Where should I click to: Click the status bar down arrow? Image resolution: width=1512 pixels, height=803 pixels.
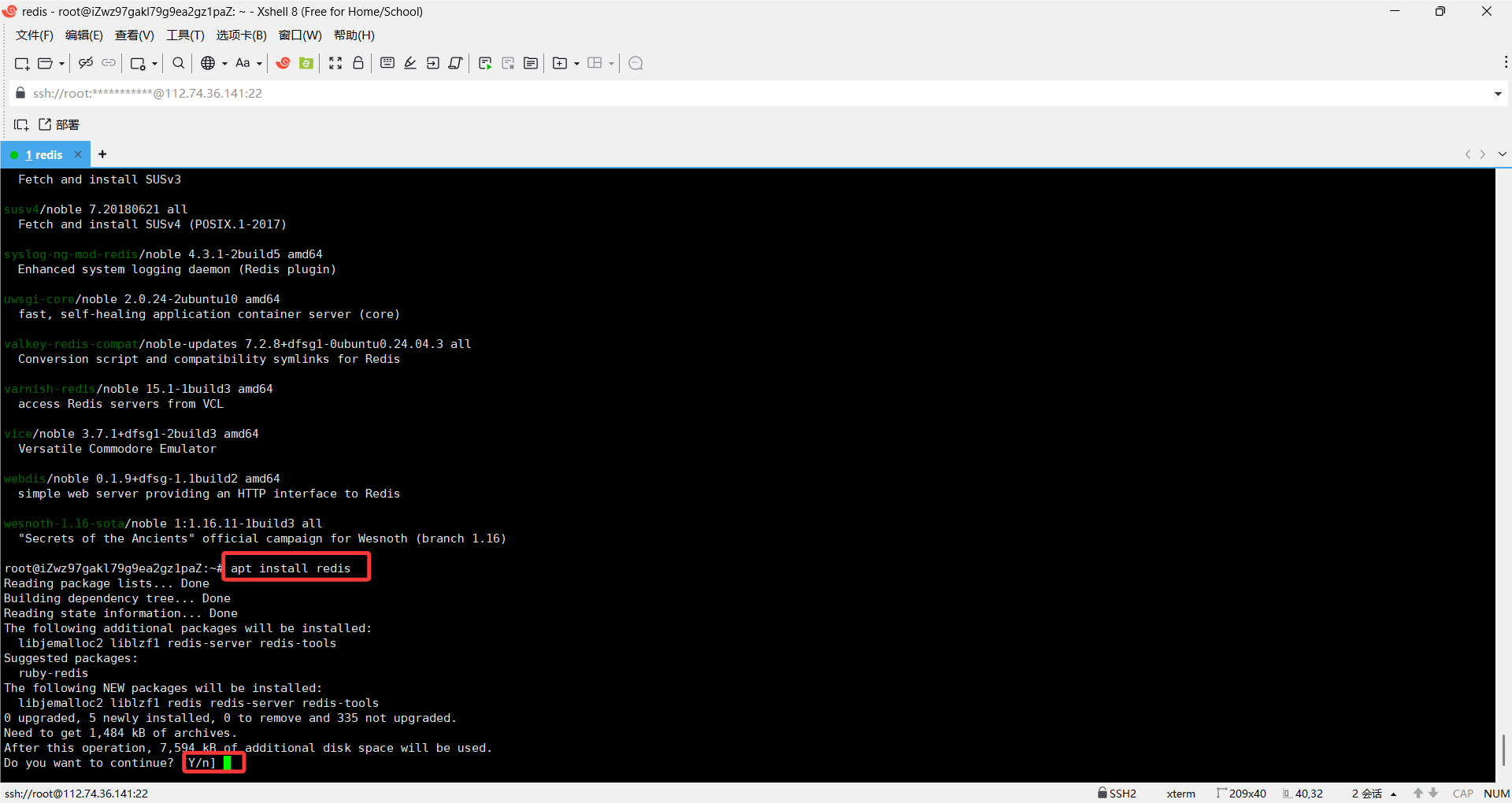click(x=1433, y=794)
